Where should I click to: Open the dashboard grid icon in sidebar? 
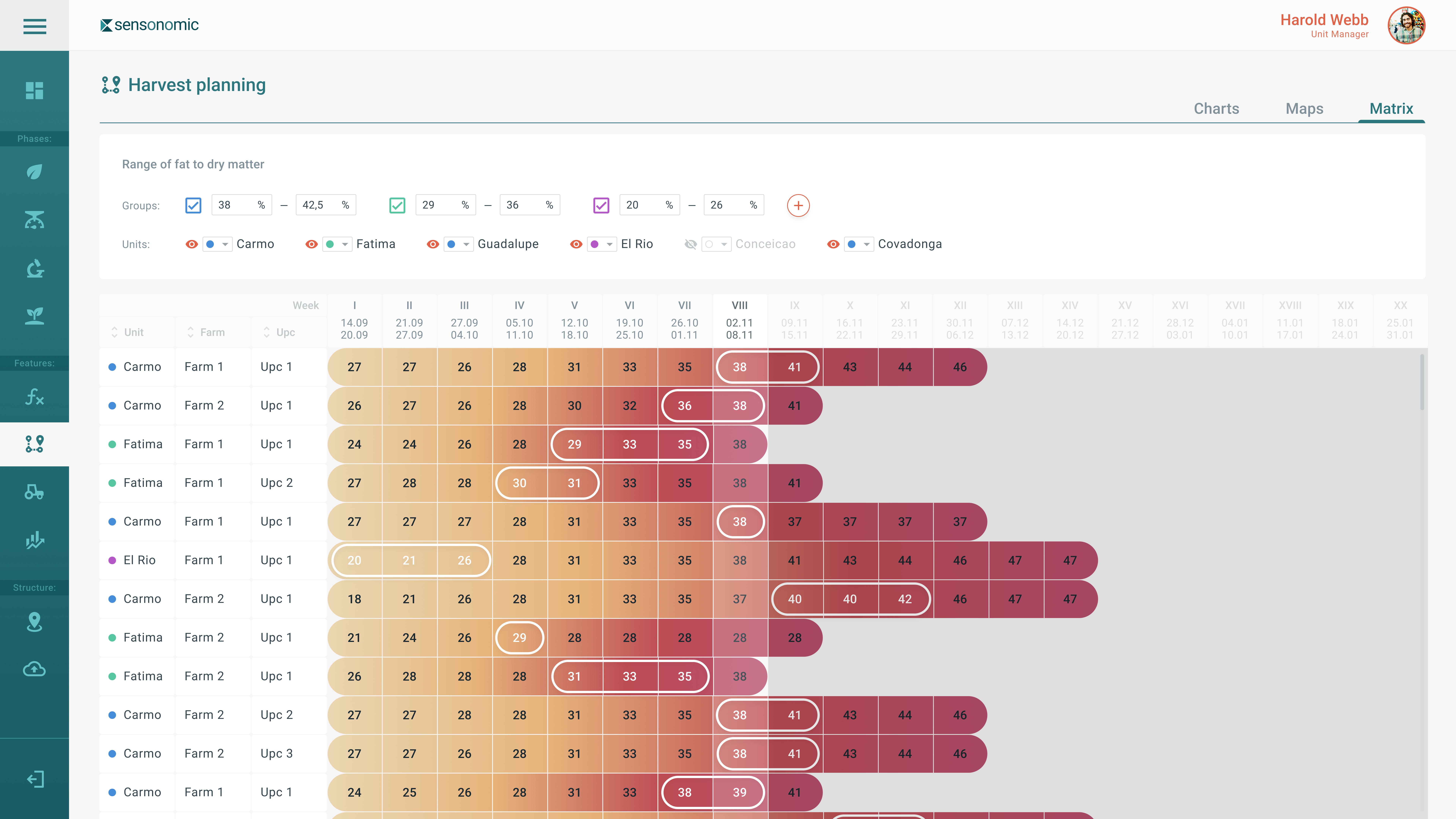point(35,90)
